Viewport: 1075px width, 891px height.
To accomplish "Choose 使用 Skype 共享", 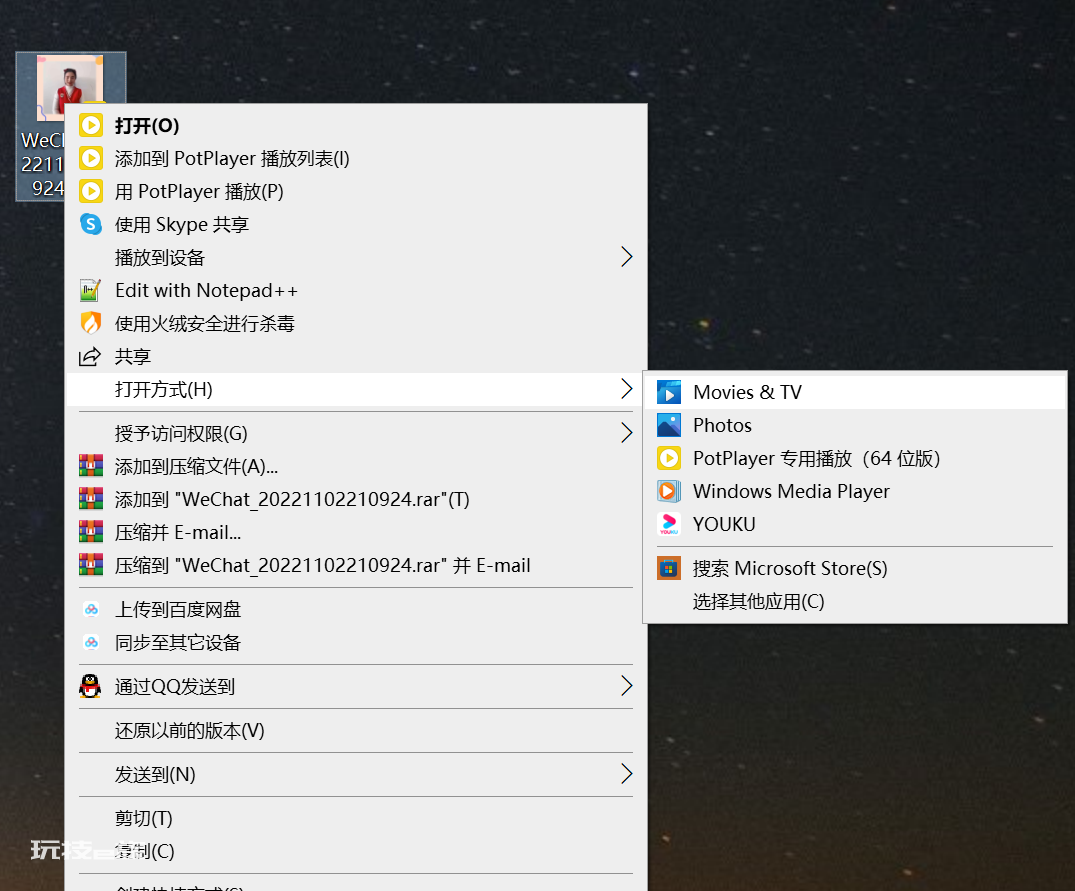I will [x=356, y=224].
